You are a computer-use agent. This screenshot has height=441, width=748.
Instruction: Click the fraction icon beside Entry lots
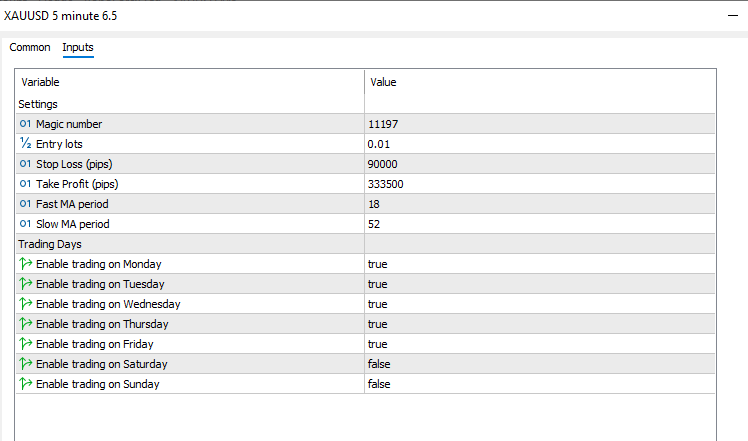click(25, 144)
